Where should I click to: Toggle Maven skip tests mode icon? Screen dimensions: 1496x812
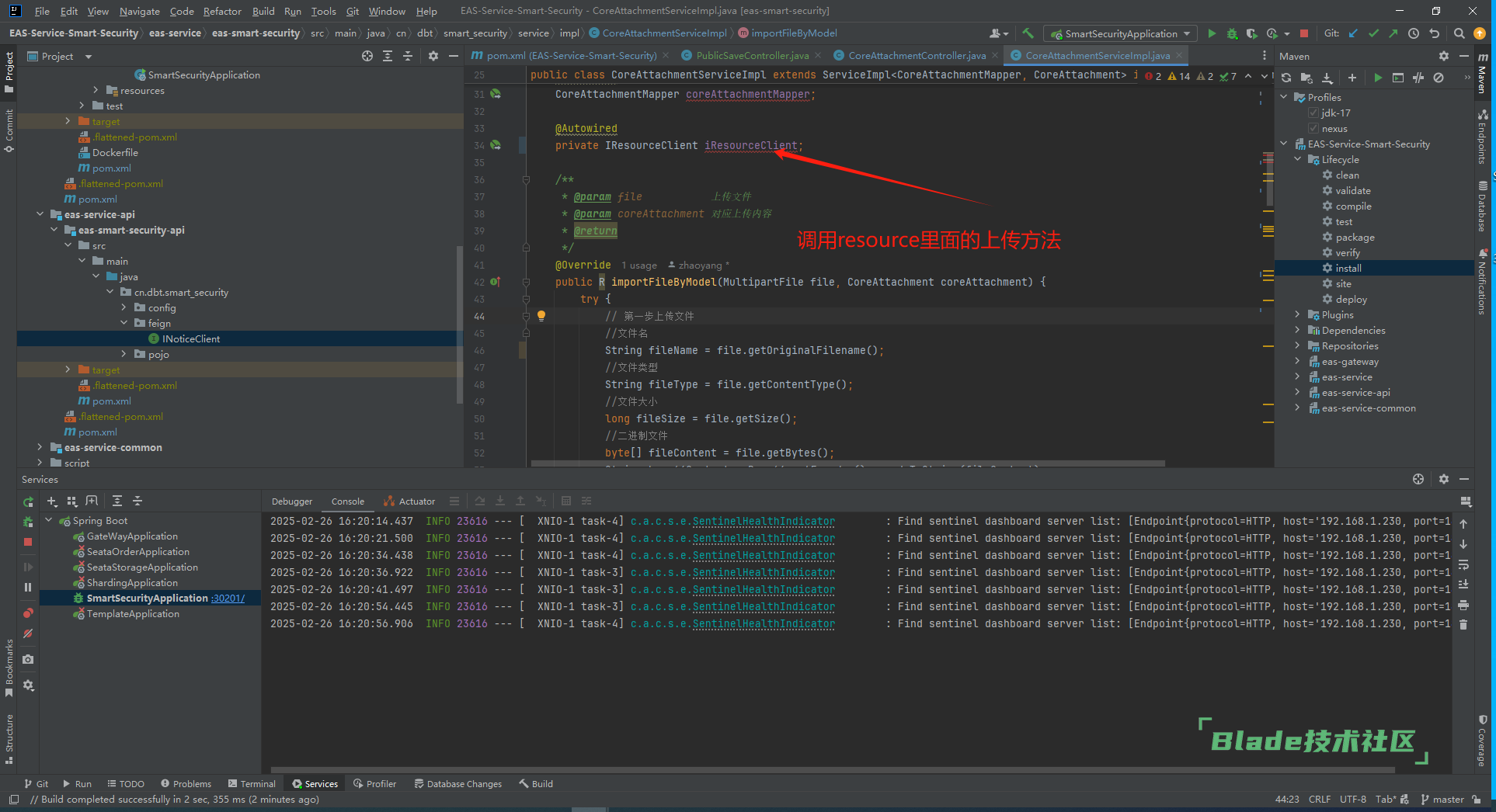coord(1439,78)
